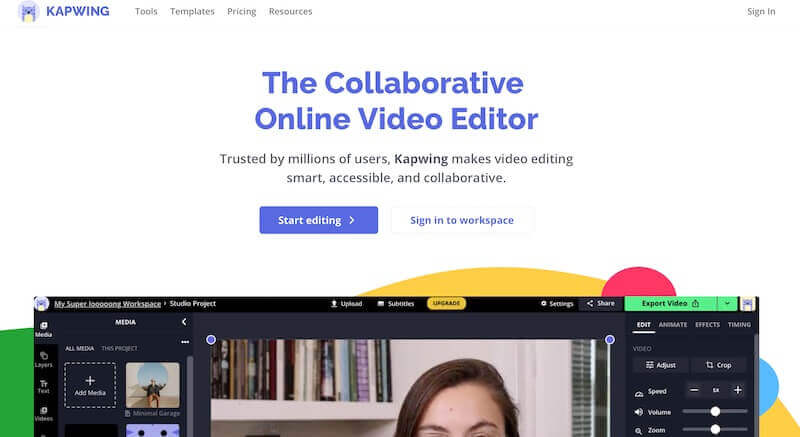Open My Super looooong Workspace link
This screenshot has width=800, height=437.
[x=107, y=303]
